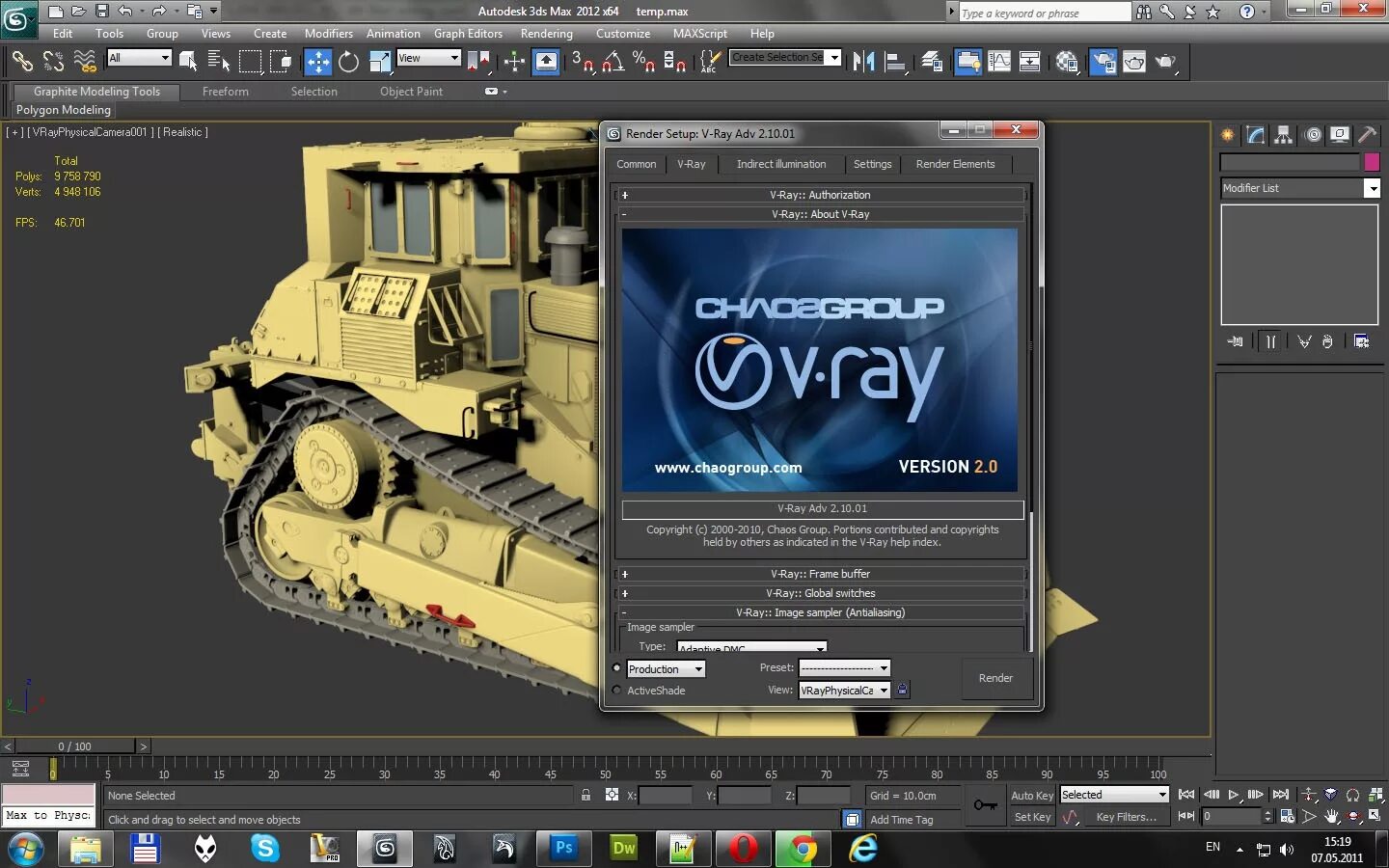Click the Render button
Image resolution: width=1389 pixels, height=868 pixels.
pos(995,678)
